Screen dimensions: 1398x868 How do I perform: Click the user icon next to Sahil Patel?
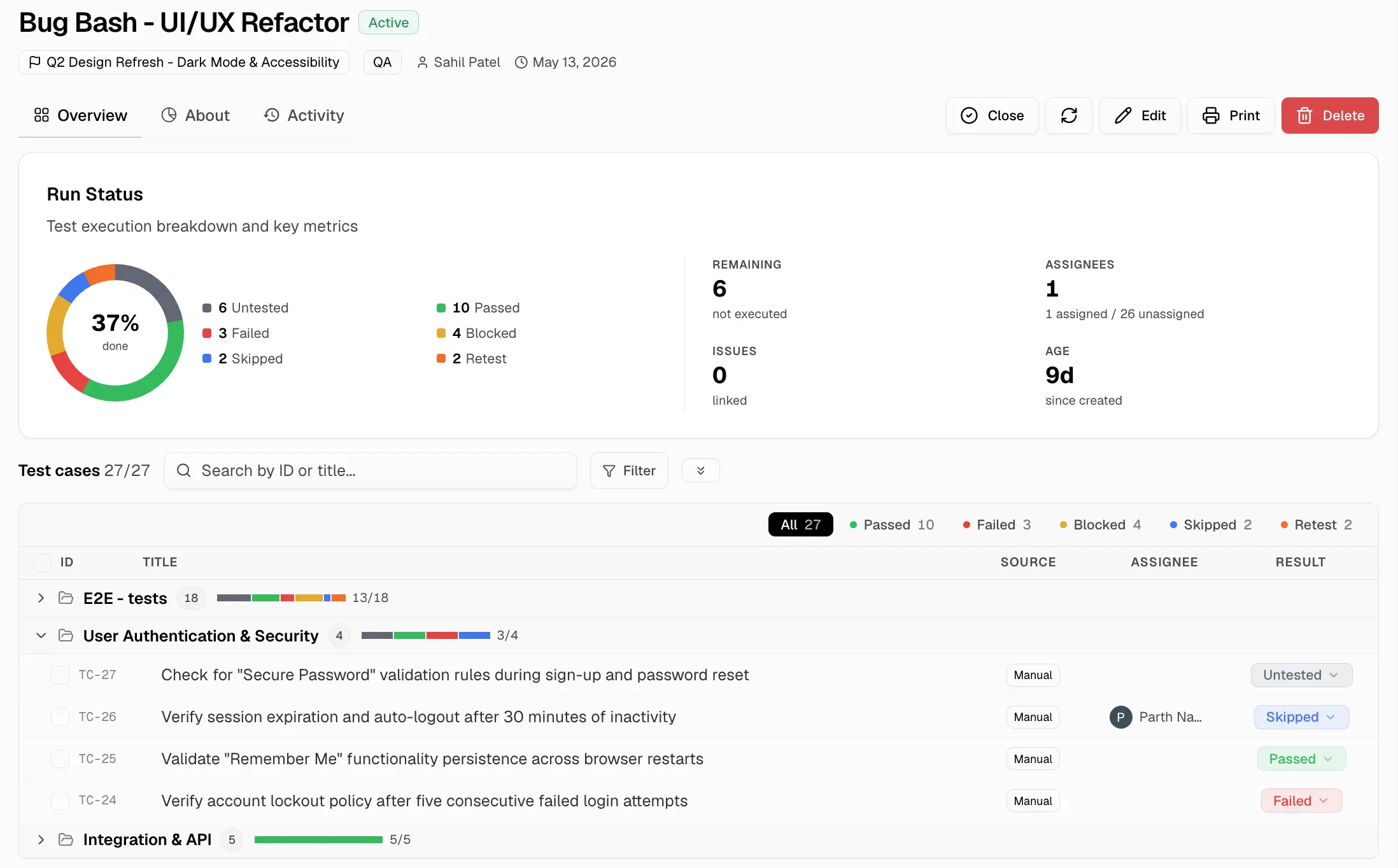click(422, 62)
